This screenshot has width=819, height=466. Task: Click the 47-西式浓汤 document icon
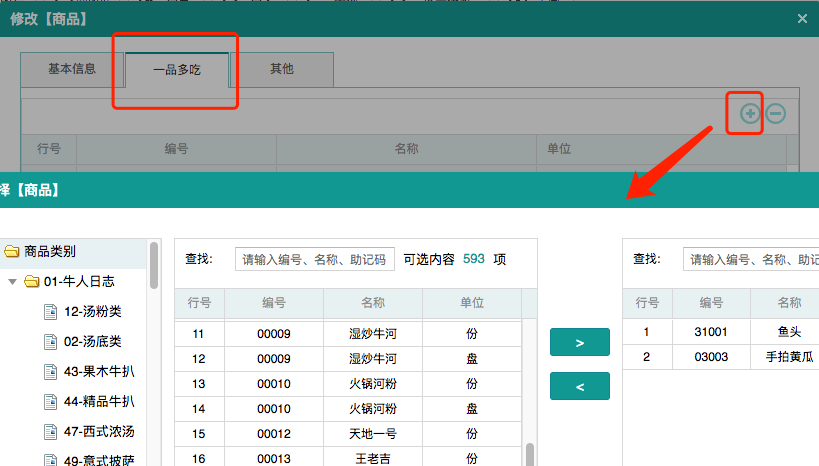[x=50, y=432]
